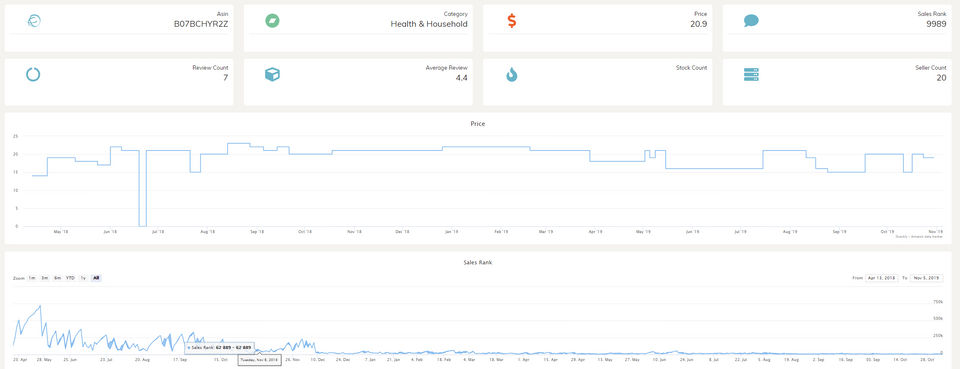This screenshot has height=369, width=960.
Task: Click the average review value 4.4
Action: pos(462,78)
